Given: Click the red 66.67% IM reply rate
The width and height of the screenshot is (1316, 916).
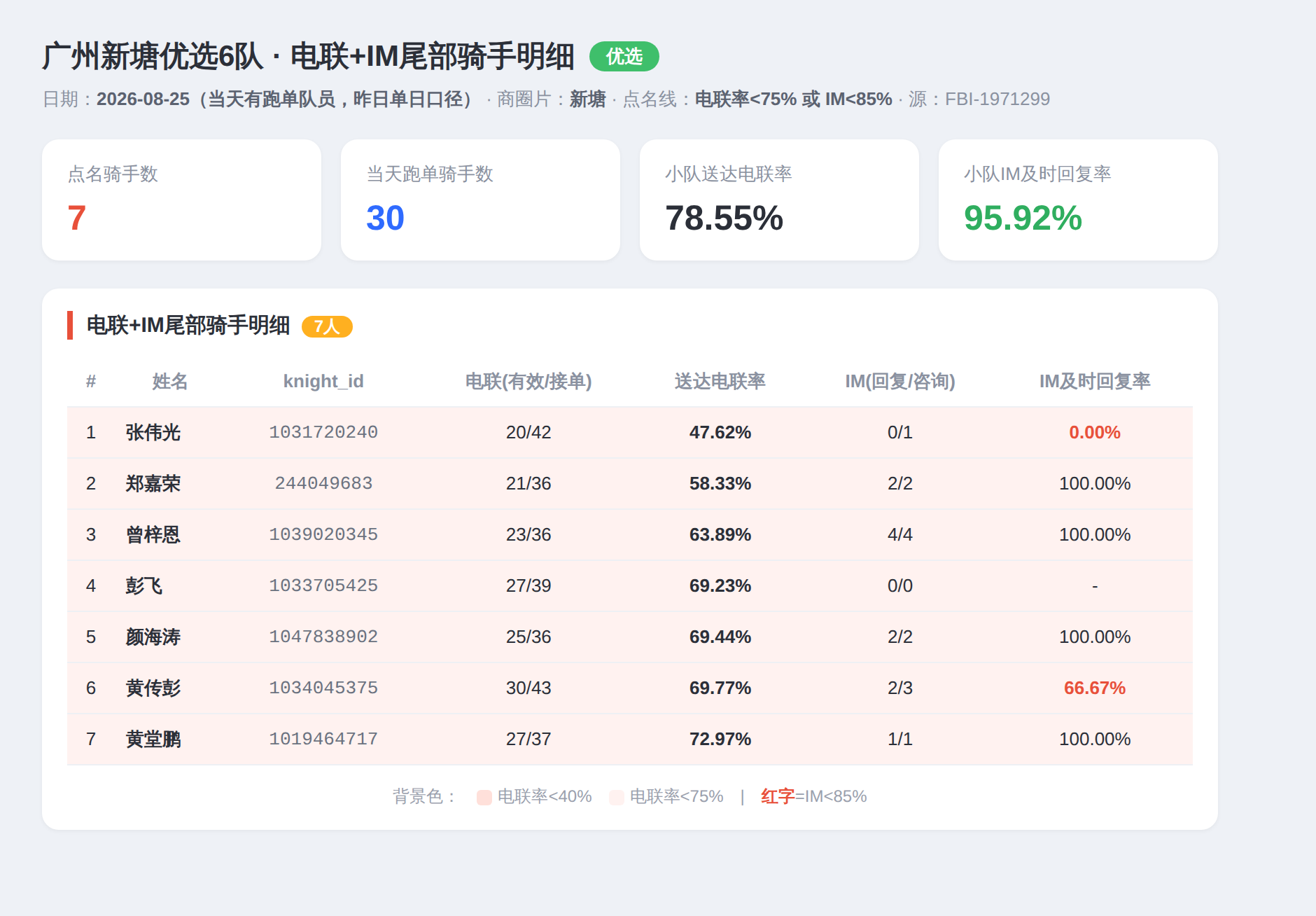Looking at the screenshot, I should (1094, 688).
